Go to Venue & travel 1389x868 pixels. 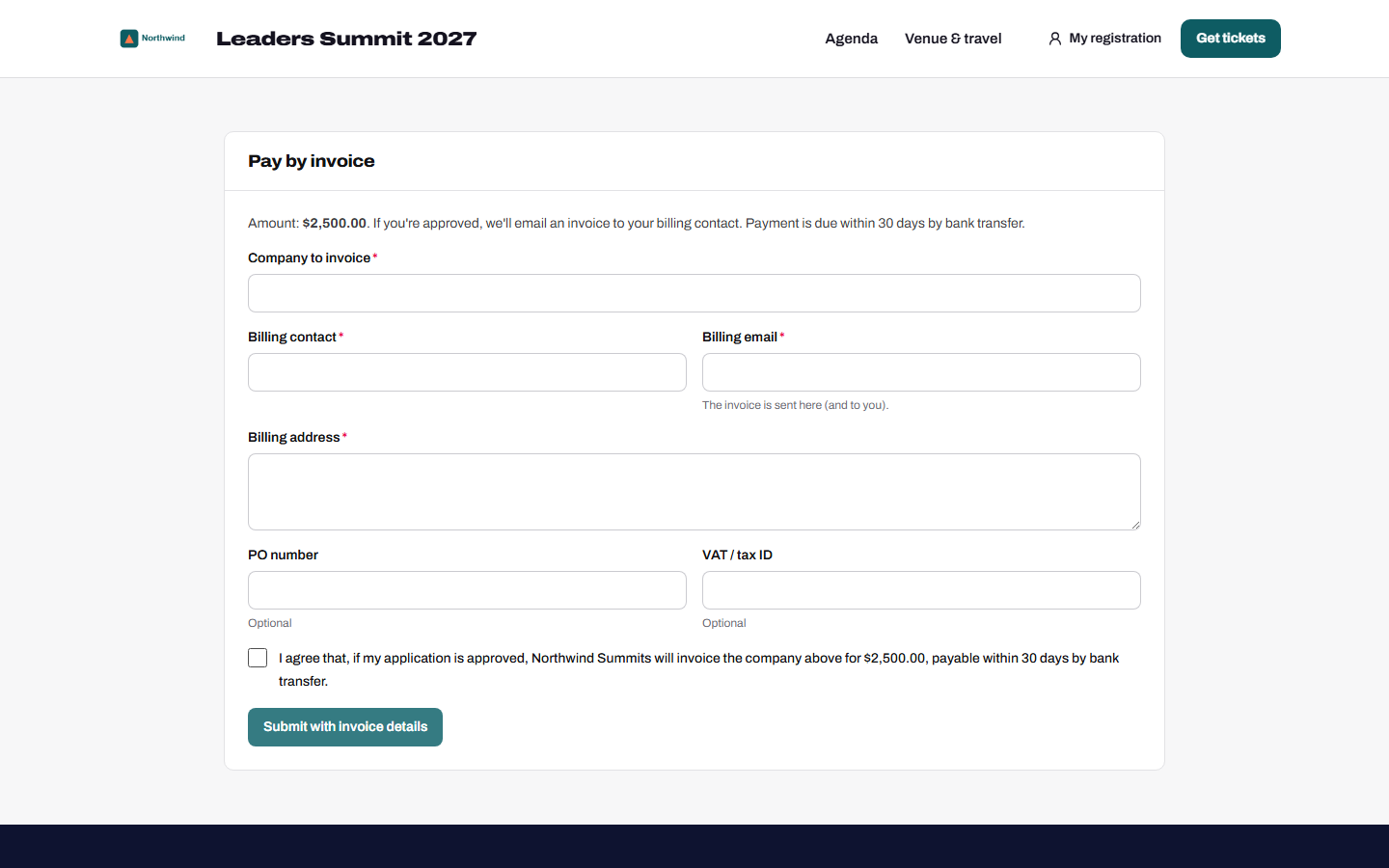point(953,39)
